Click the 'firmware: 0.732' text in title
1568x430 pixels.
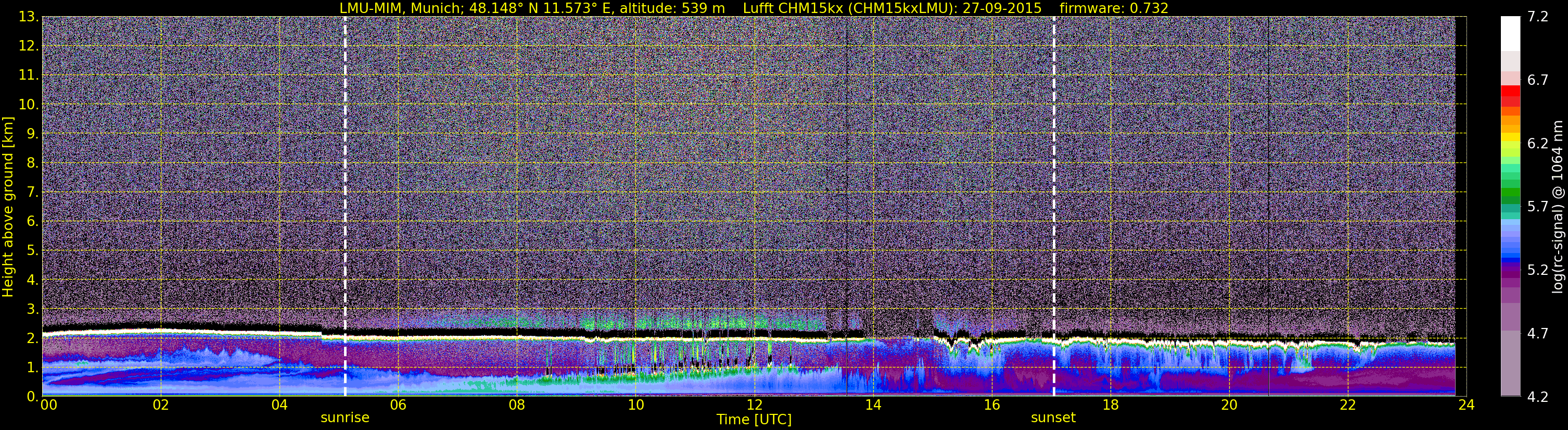1114,8
